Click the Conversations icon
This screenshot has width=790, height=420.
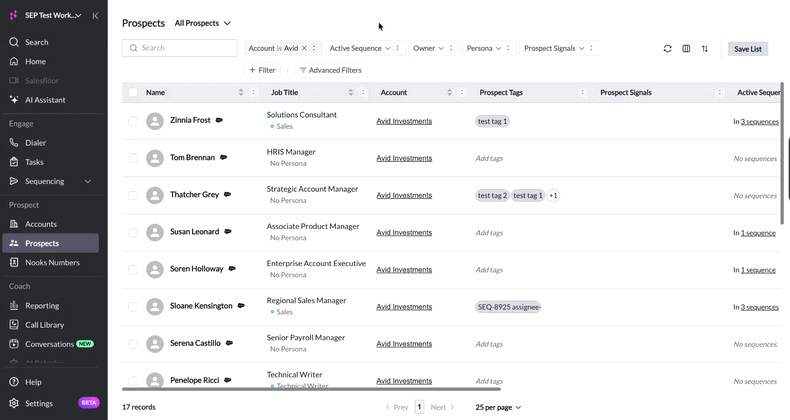pyautogui.click(x=14, y=344)
